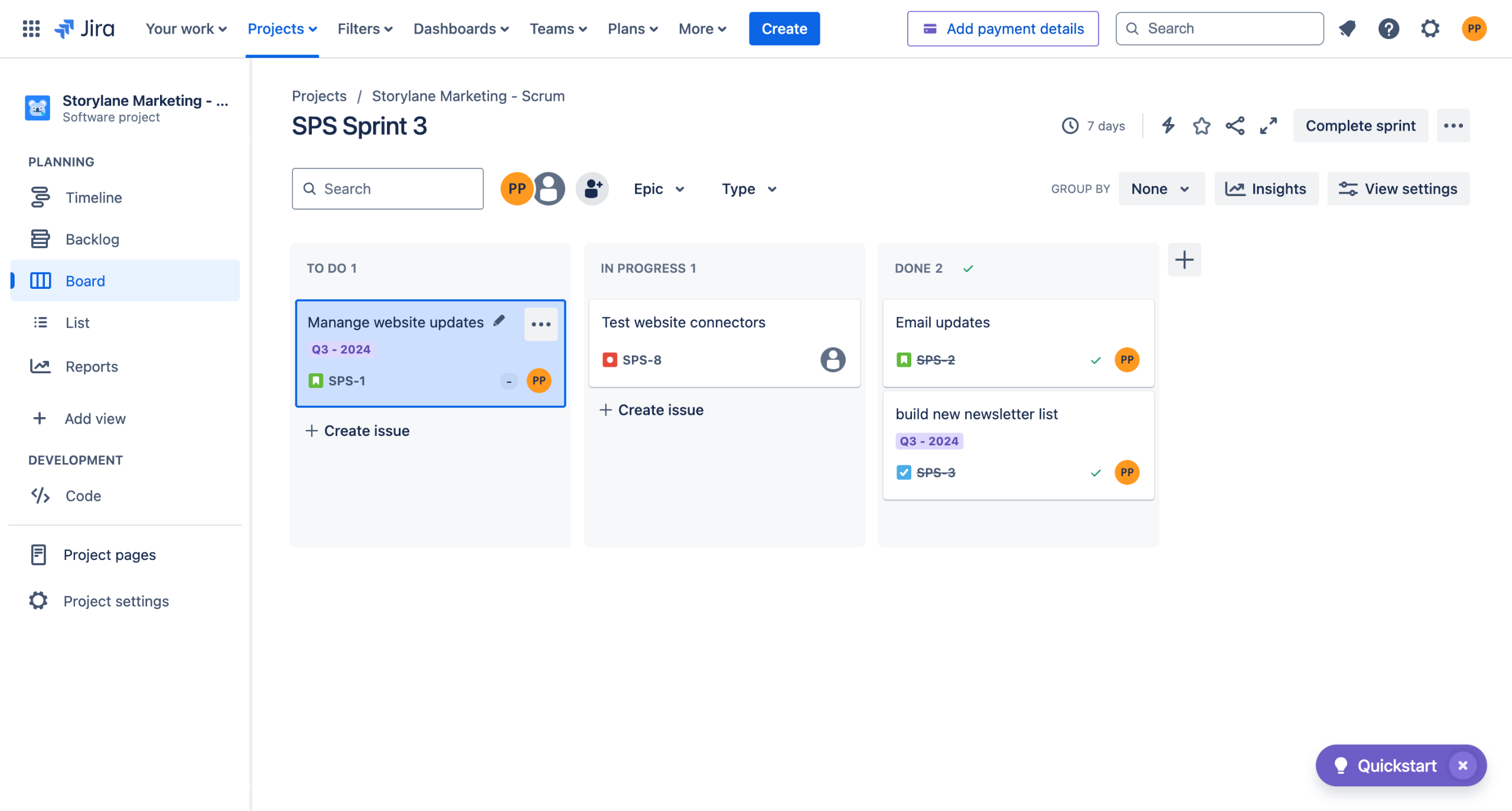Edit Manange website updates title pencil icon
1512x811 pixels.
pos(499,321)
